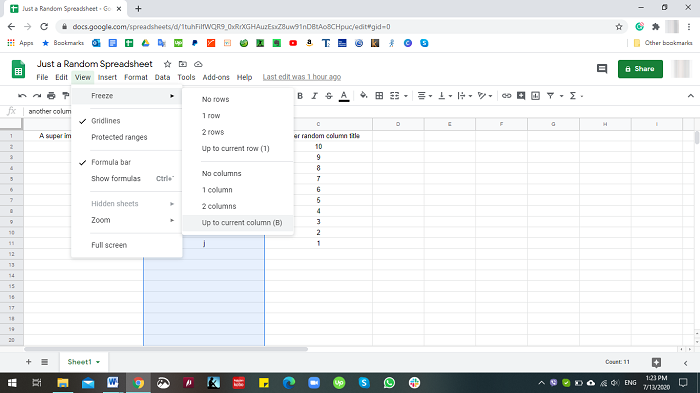Open merge cells dropdown arrow
This screenshot has height=393, width=700.
click(406, 96)
